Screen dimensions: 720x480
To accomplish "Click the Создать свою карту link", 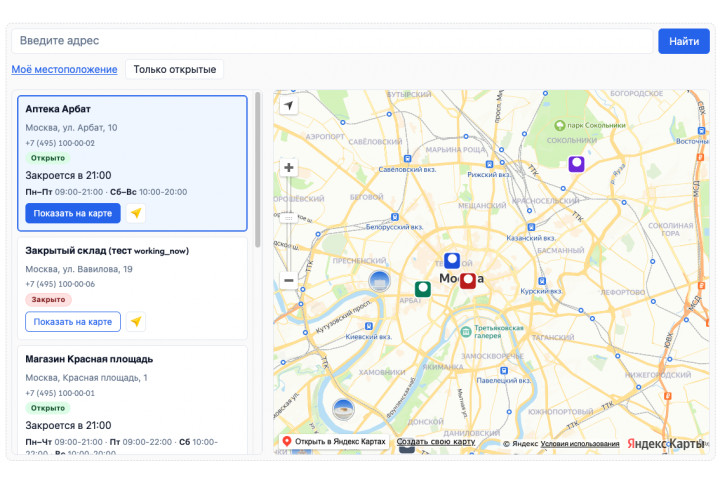I will (x=436, y=441).
